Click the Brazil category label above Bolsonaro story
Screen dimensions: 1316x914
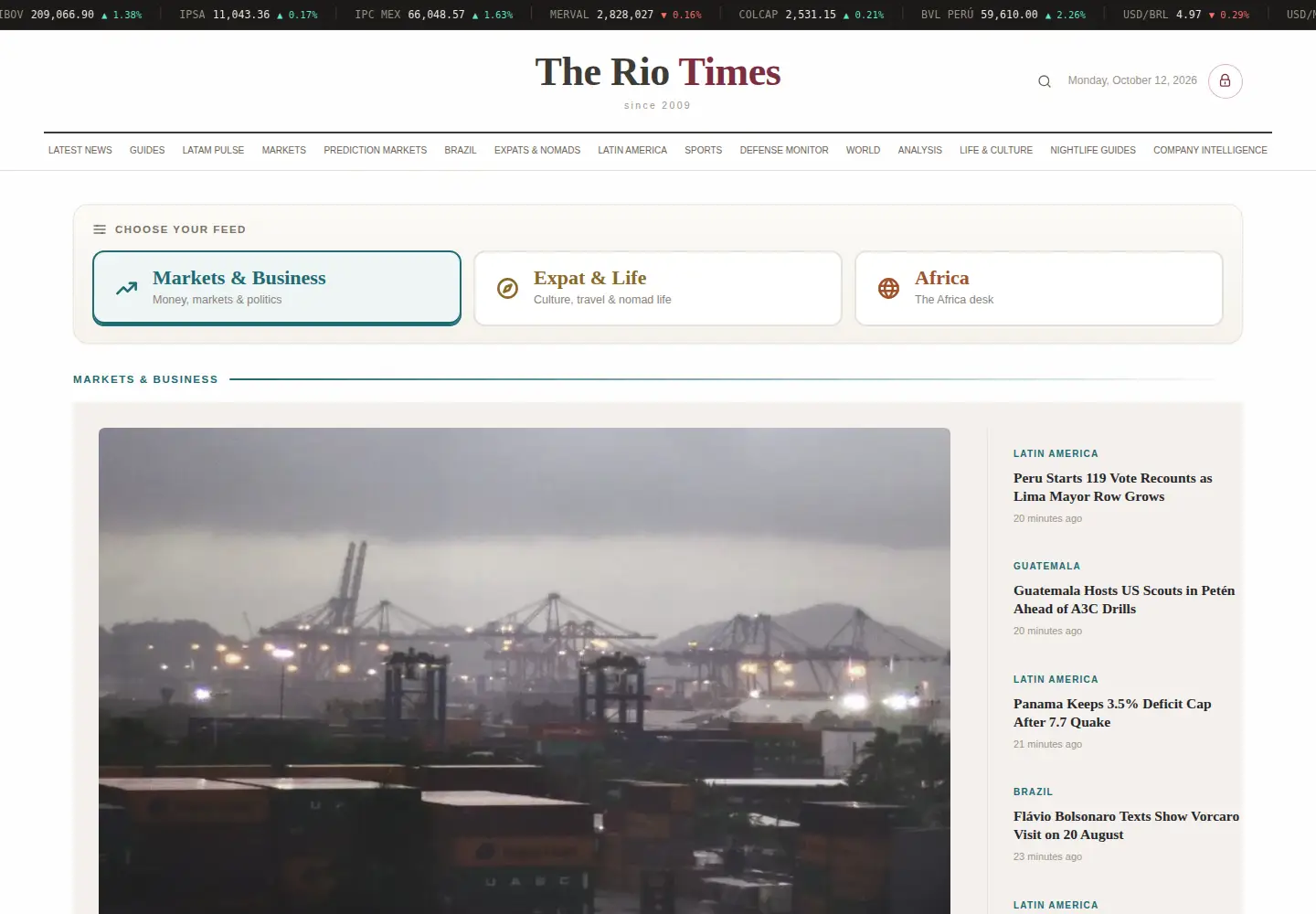(1033, 792)
